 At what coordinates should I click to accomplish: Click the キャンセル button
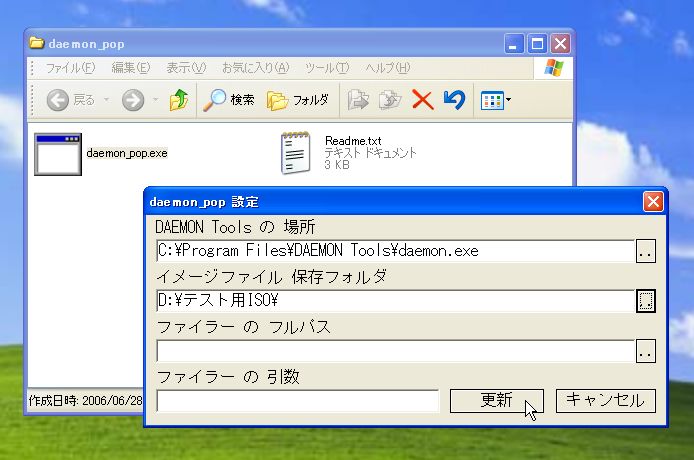point(605,401)
